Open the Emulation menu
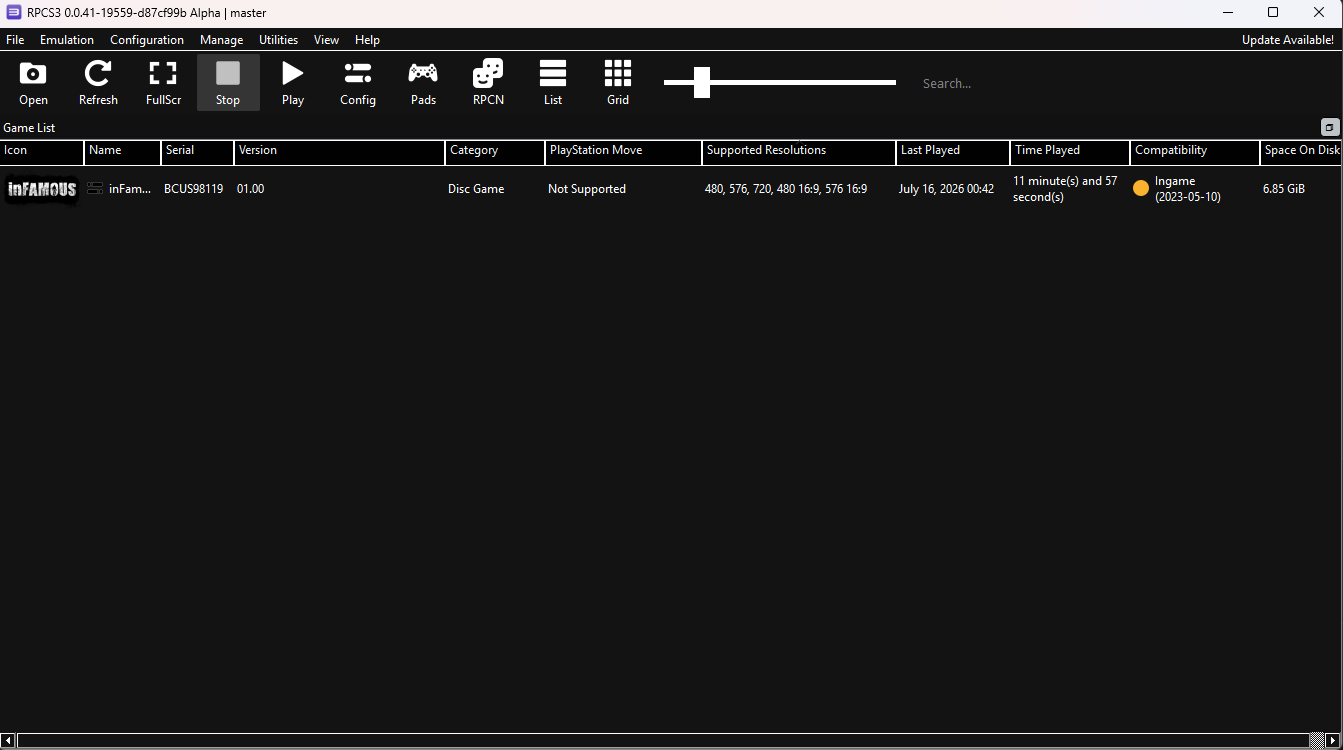 [x=67, y=40]
